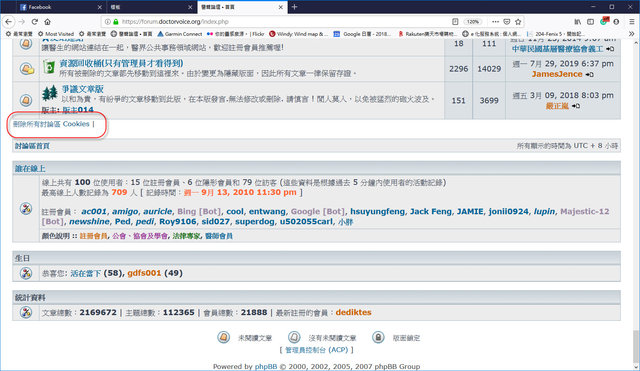Open latest post arrow beside JamesJence
Screen dimensions: 640x371
(x=589, y=74)
